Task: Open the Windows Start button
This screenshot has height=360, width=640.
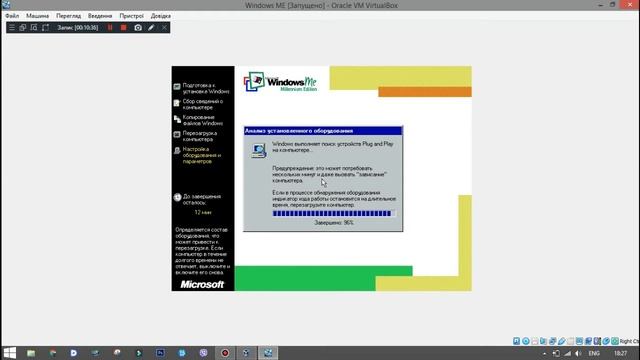Action: click(x=9, y=353)
